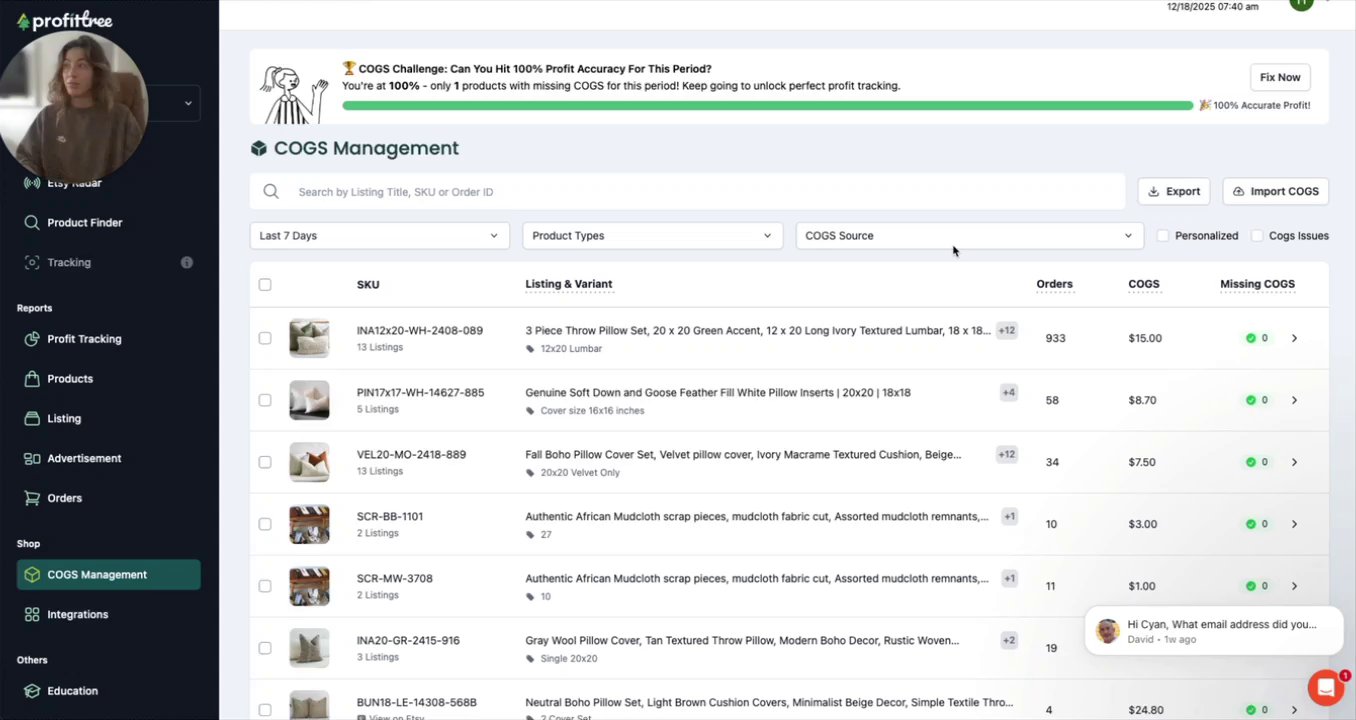
Task: Expand the INA12x20-WH-2408-089 row chevron
Action: pyautogui.click(x=1294, y=339)
